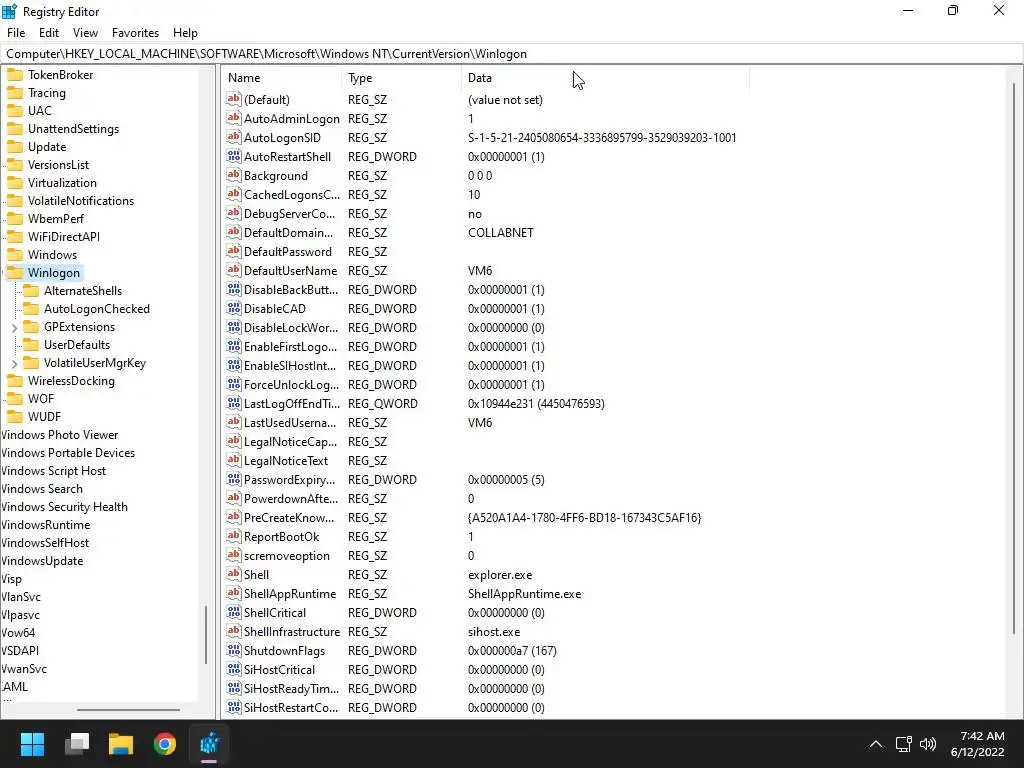
Task: Select the Virtualization folder icon
Action: coord(15,183)
